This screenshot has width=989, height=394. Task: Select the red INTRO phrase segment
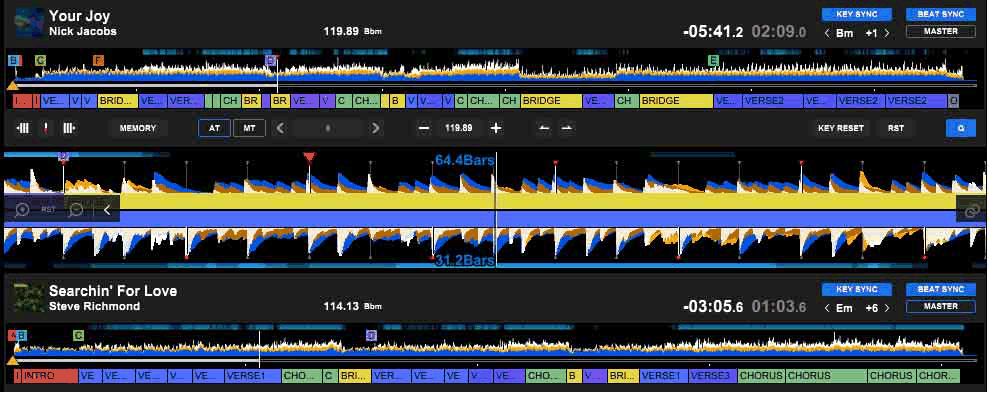(50, 376)
